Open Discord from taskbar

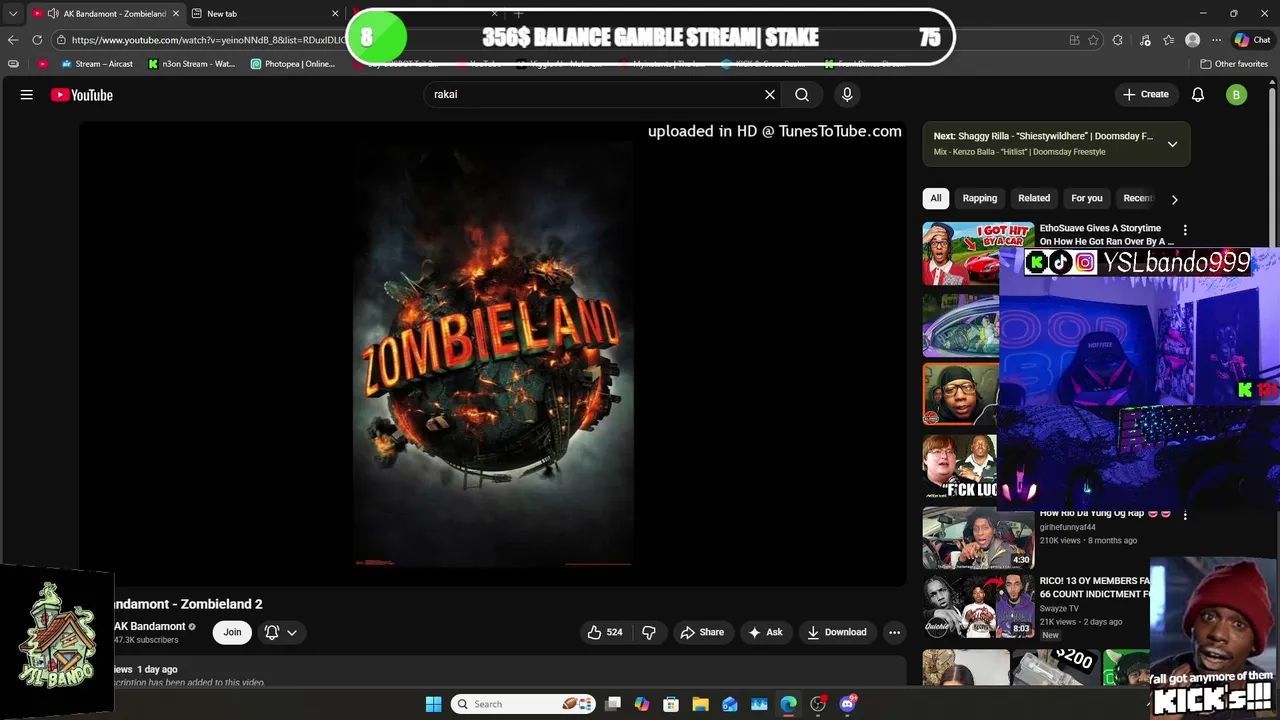point(848,704)
